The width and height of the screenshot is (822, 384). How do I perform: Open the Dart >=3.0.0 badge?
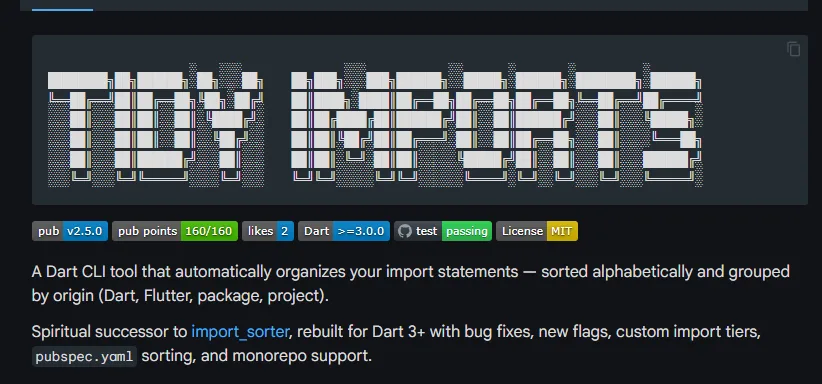coord(343,231)
